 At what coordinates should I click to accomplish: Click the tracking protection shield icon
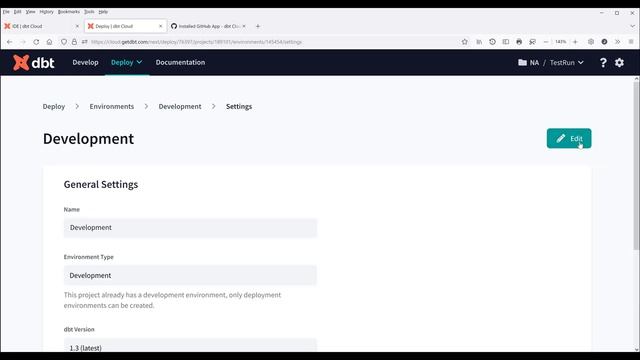click(x=64, y=42)
